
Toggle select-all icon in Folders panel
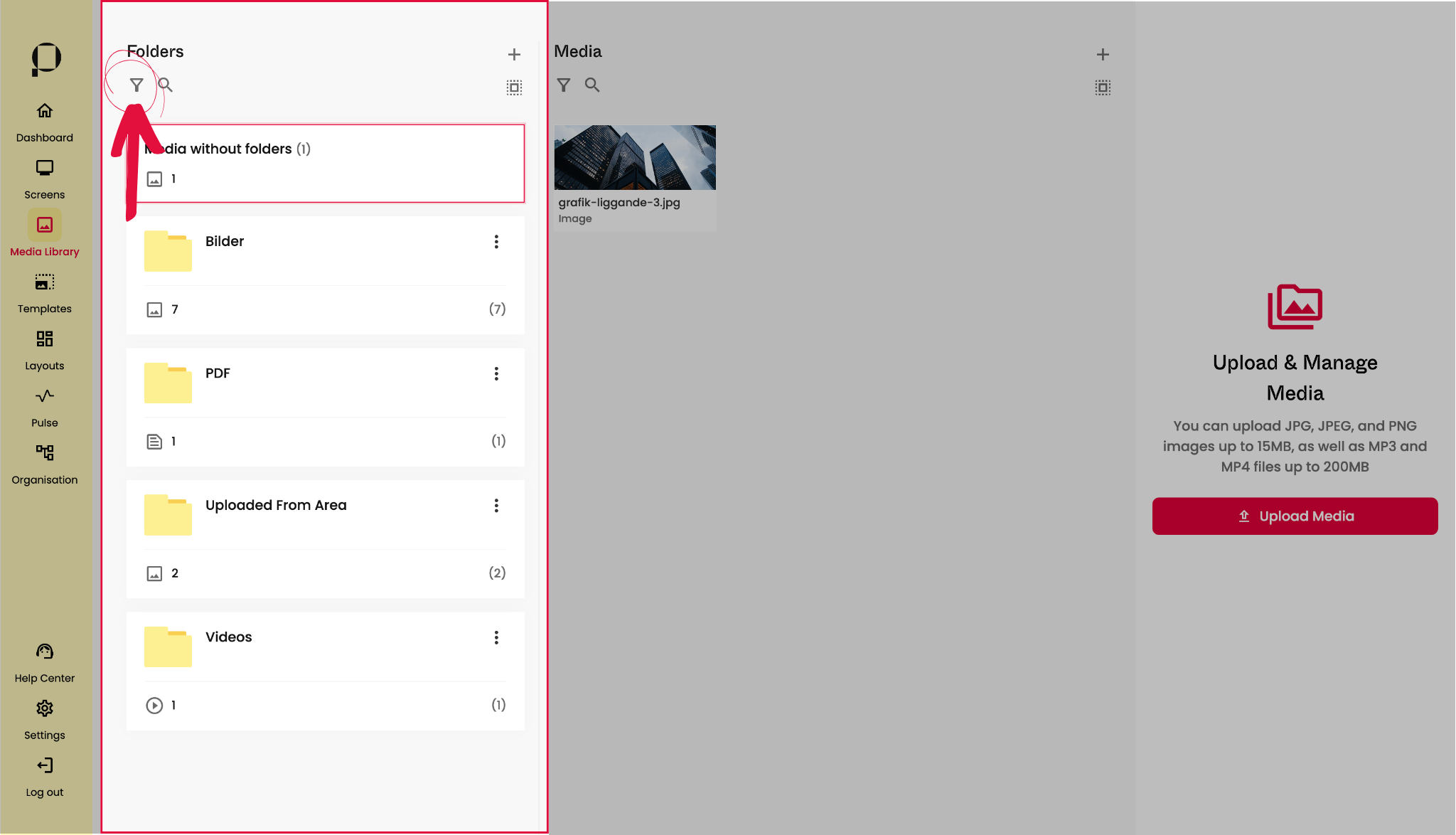pos(514,87)
